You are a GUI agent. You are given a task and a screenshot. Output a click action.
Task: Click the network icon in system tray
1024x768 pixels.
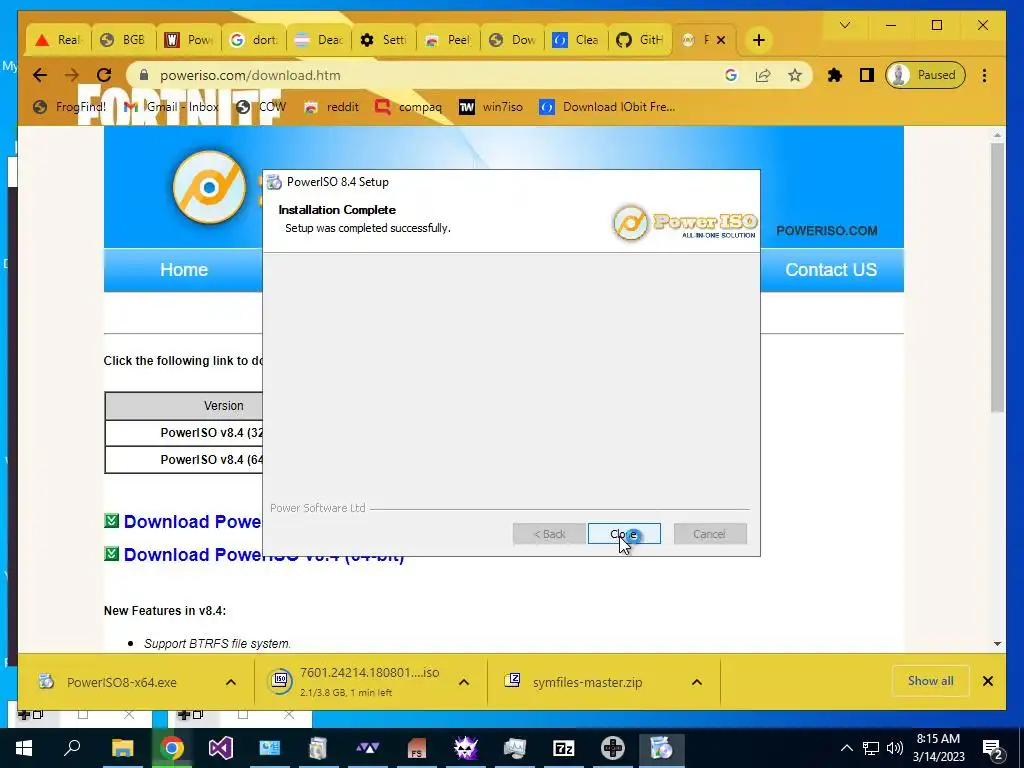coord(871,748)
